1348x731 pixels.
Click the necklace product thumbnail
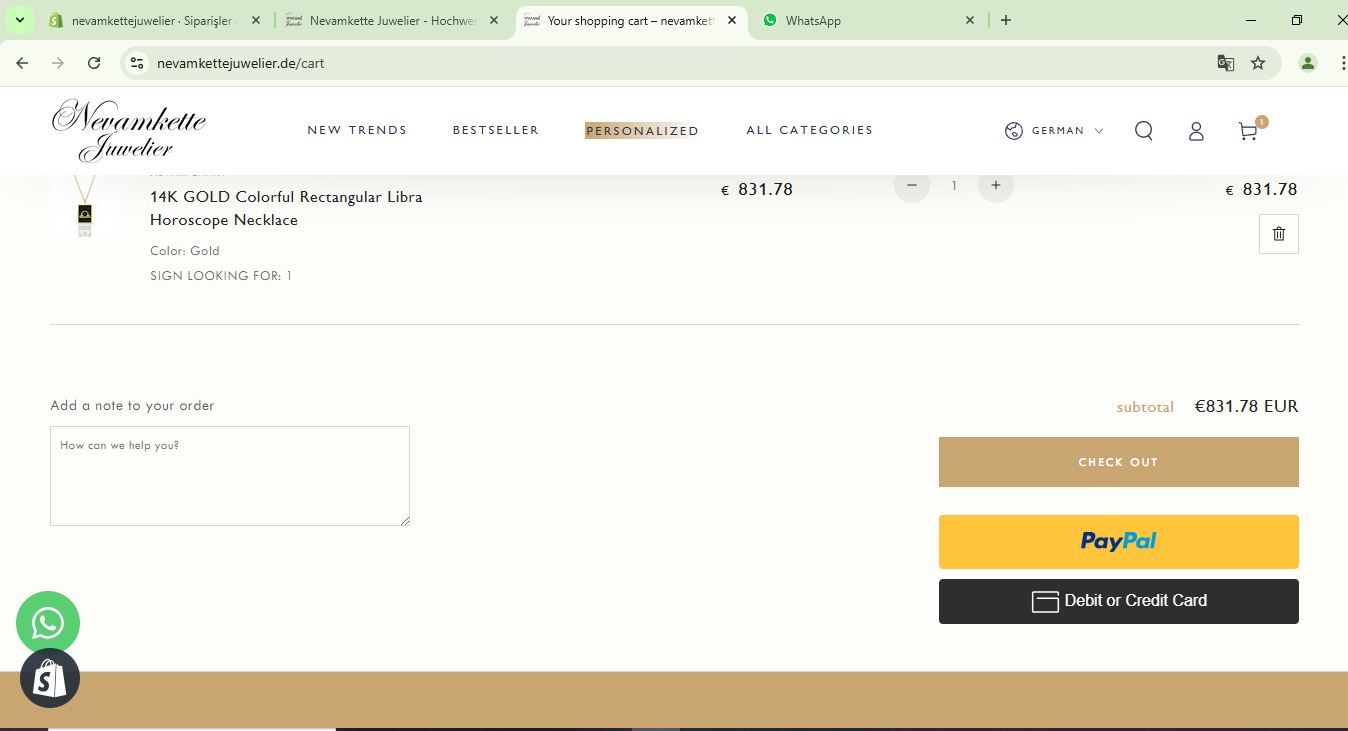85,206
